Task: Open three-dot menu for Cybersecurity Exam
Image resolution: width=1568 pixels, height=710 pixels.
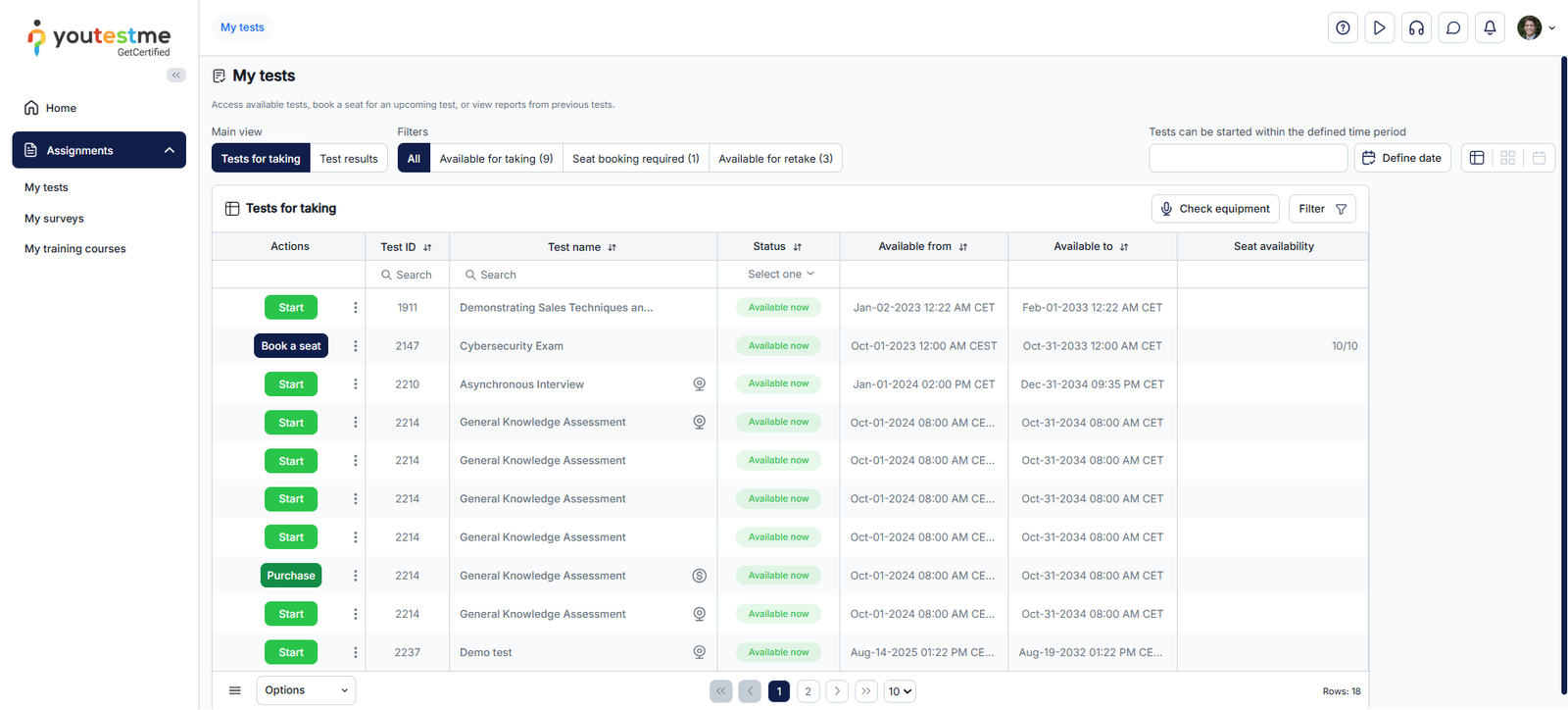Action: (355, 346)
